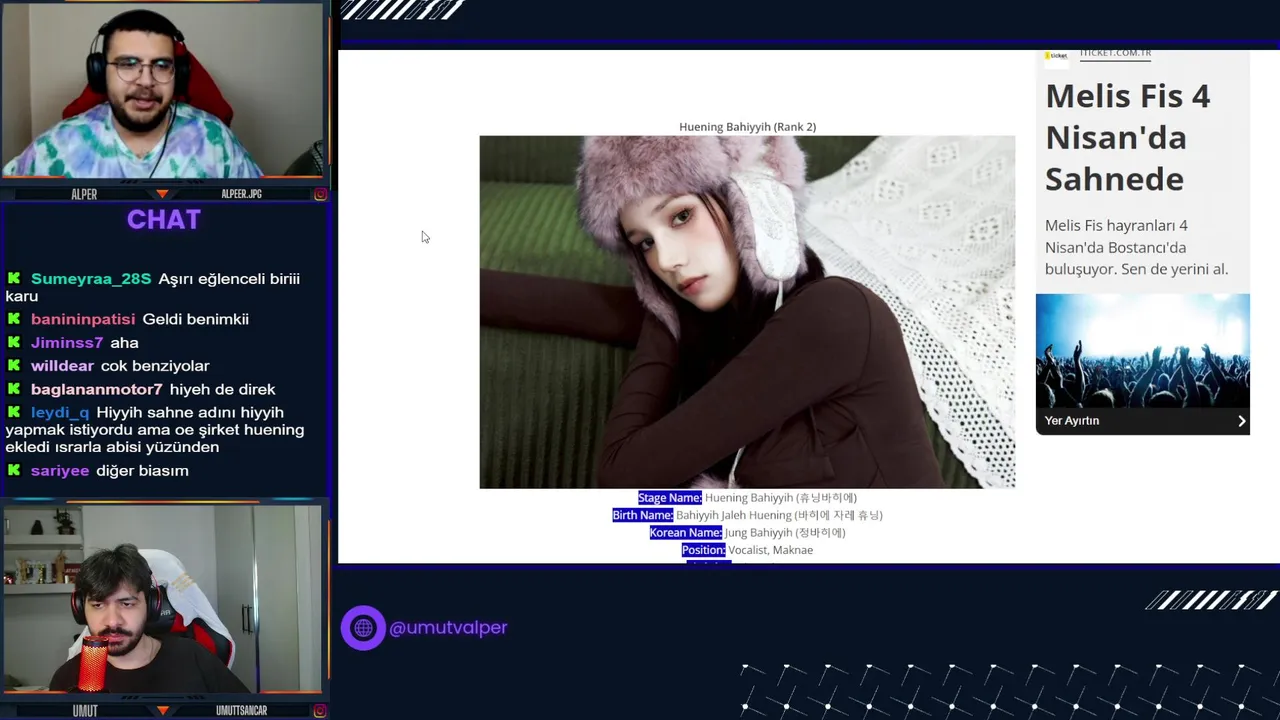
Task: Click the highlighted Korean Name: label
Action: click(x=686, y=533)
